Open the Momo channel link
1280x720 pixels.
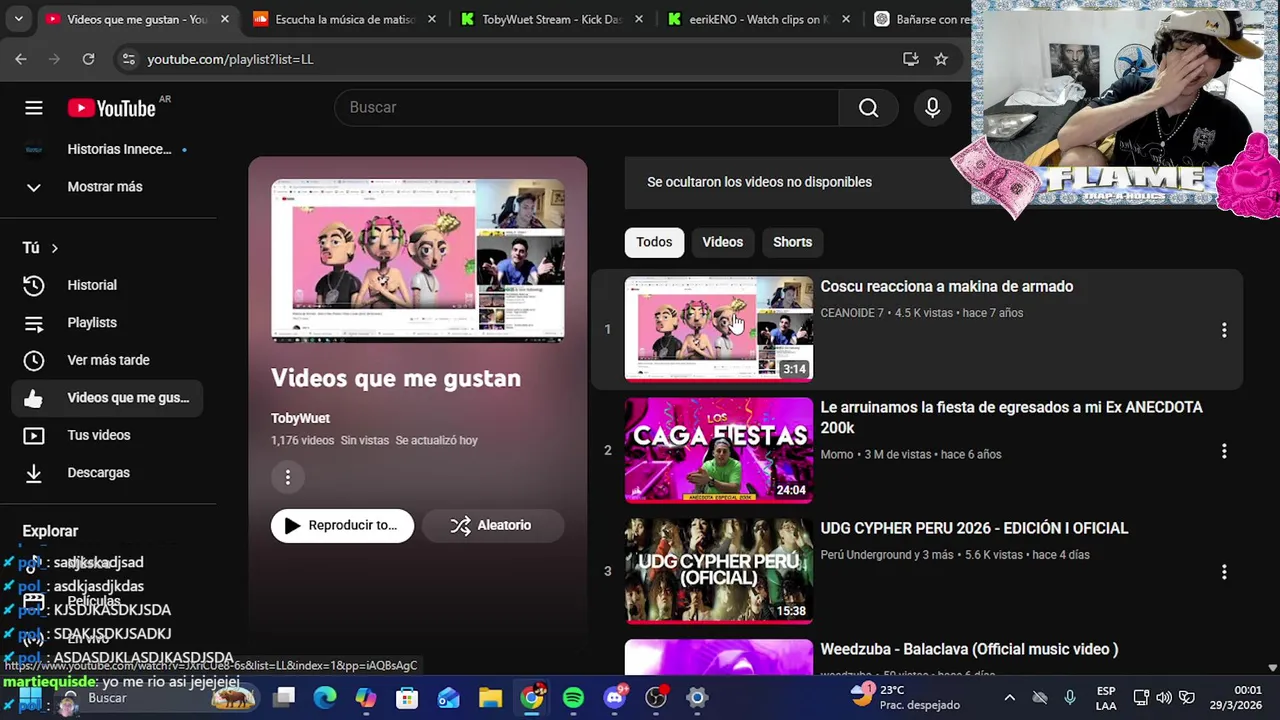[837, 454]
